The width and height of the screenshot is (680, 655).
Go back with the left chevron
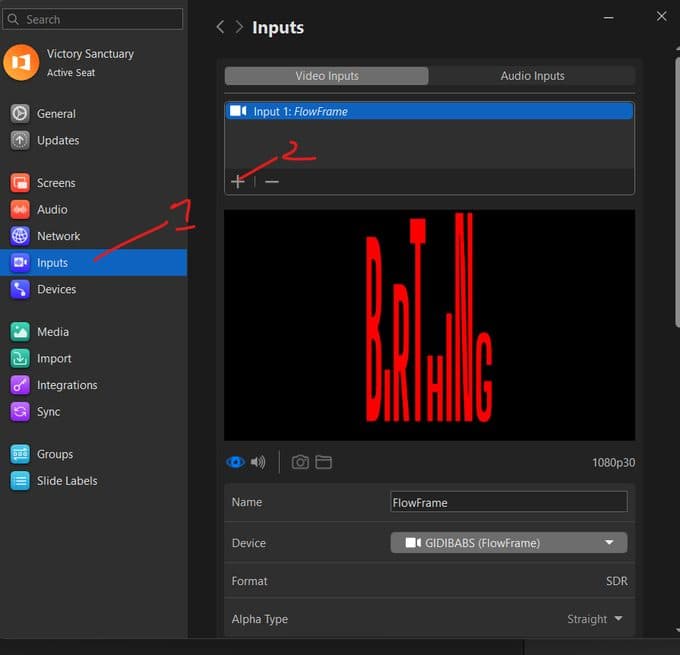(x=220, y=27)
